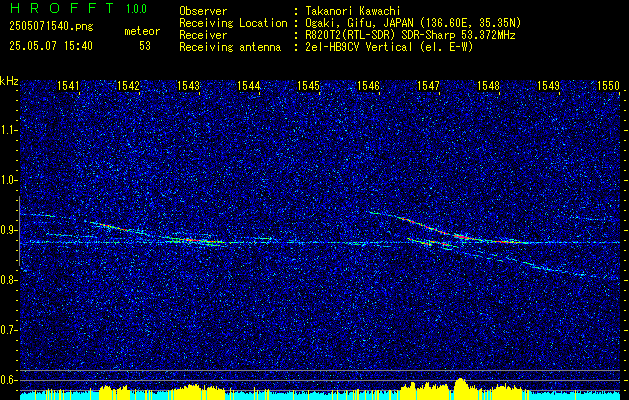This screenshot has height=400, width=629.
Task: Click observer name Takanori Kawachi
Action: (x=351, y=11)
